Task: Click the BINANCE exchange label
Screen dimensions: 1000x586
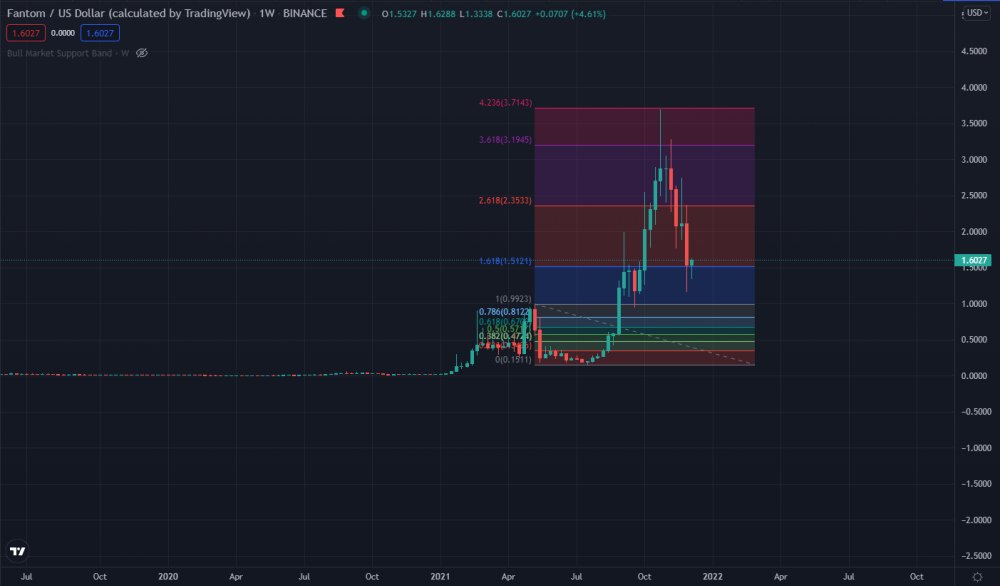Action: pyautogui.click(x=305, y=13)
